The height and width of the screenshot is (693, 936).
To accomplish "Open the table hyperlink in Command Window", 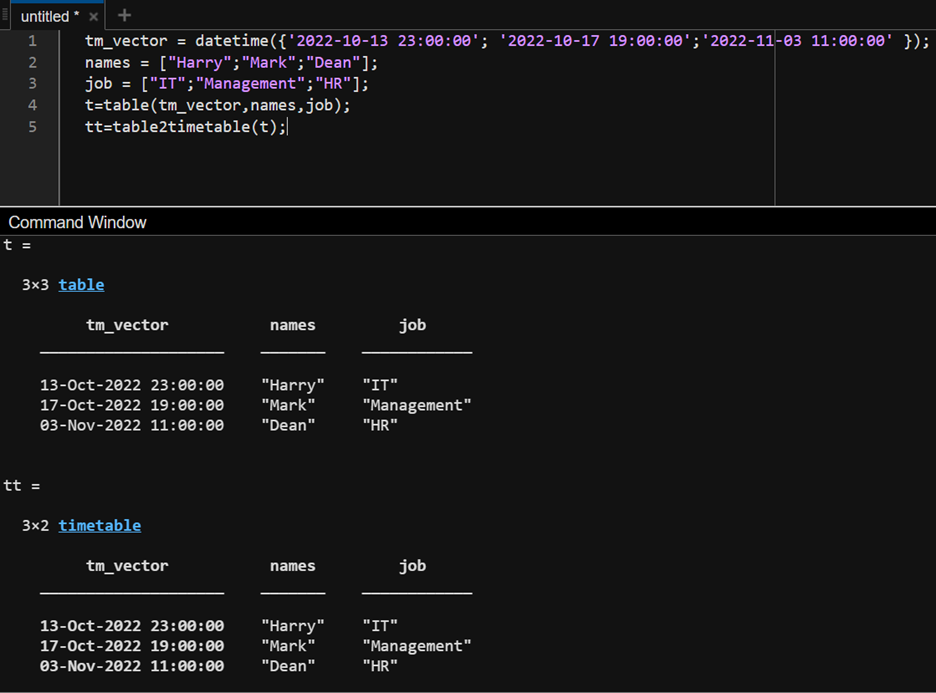I will pyautogui.click(x=81, y=284).
